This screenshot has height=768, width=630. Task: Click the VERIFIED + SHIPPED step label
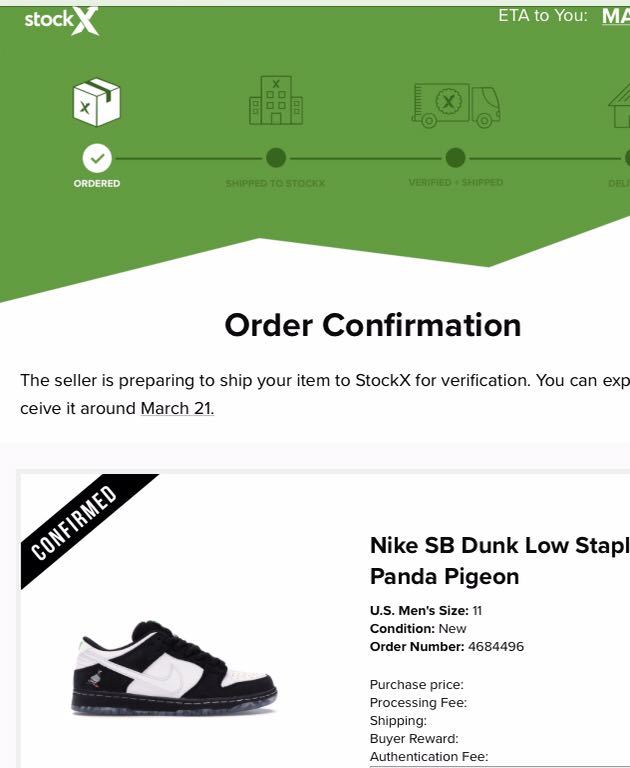tap(456, 182)
